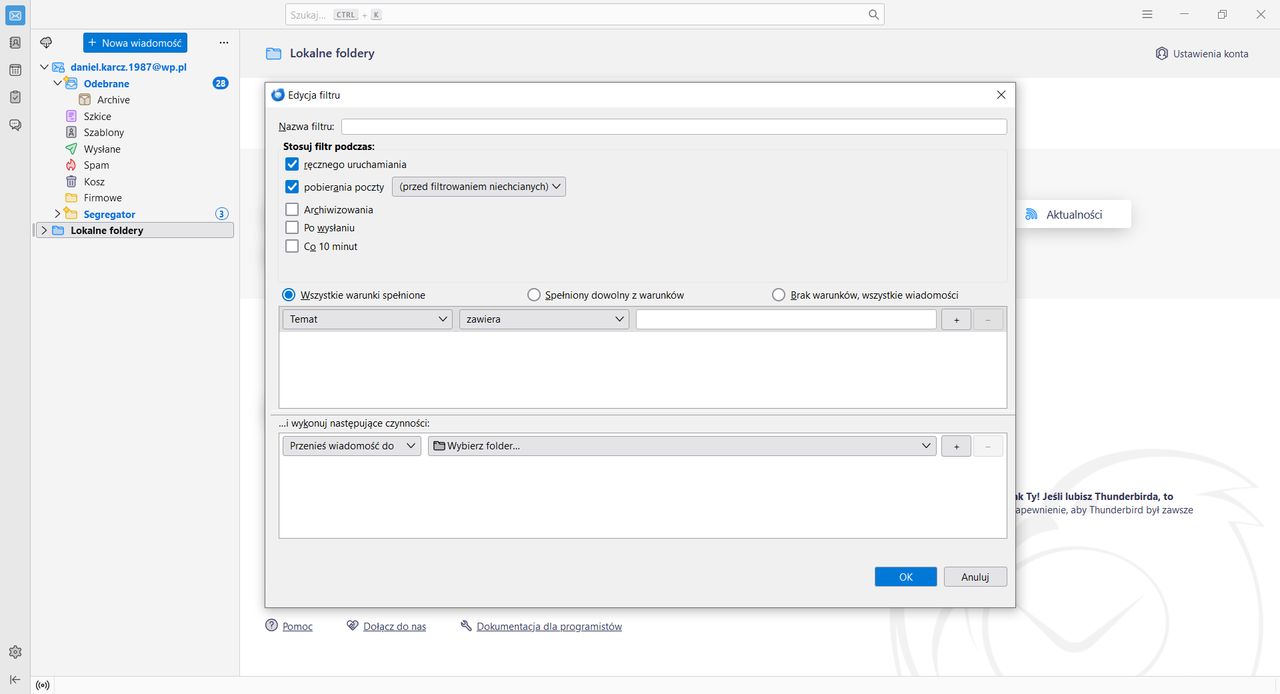Click the online status indicator icon

(x=42, y=685)
